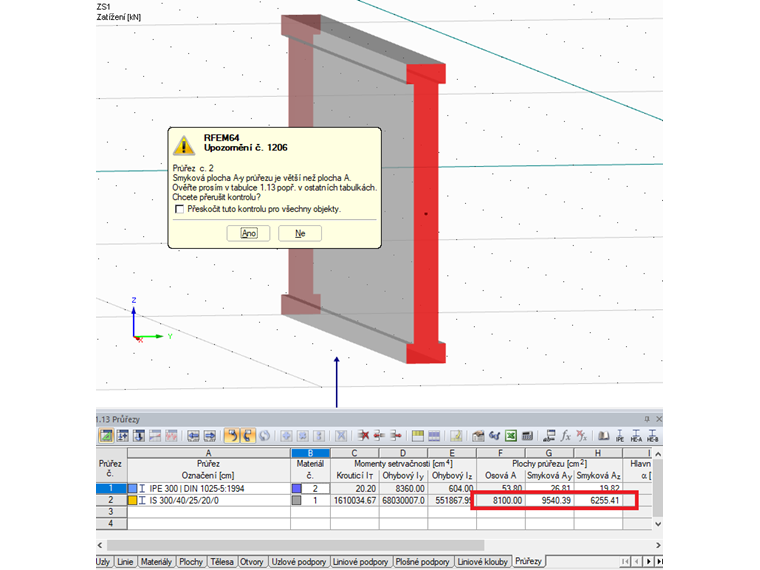Click the pencil edit note icon in toolbar

pyautogui.click(x=456, y=436)
